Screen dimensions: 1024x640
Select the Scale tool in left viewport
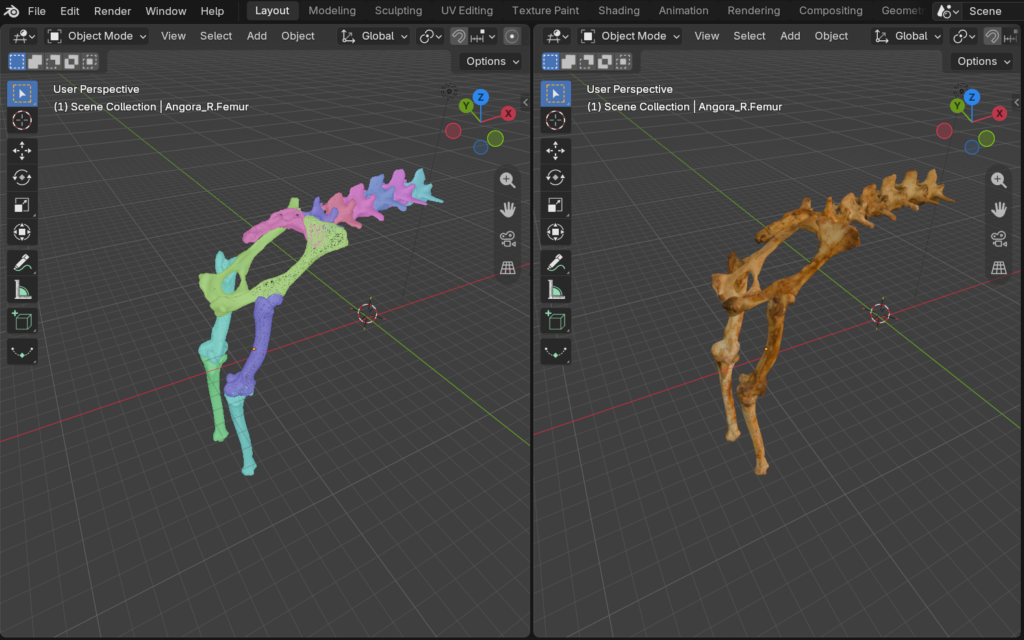point(22,205)
